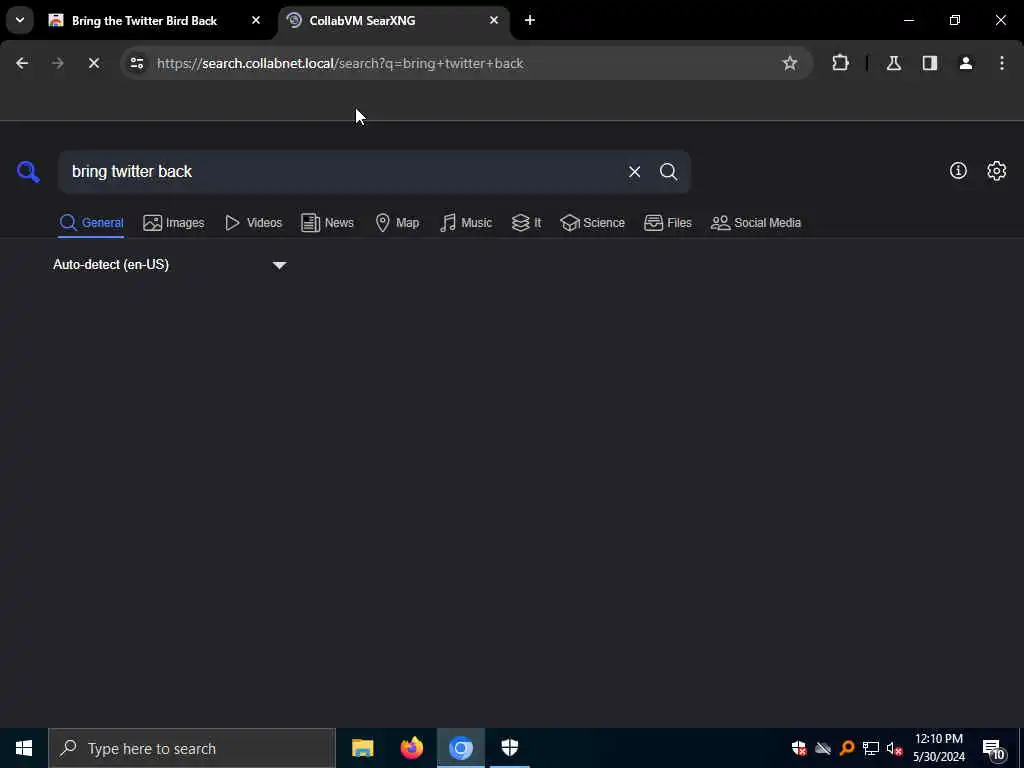The height and width of the screenshot is (768, 1024).
Task: Switch to the General search category
Action: [91, 223]
